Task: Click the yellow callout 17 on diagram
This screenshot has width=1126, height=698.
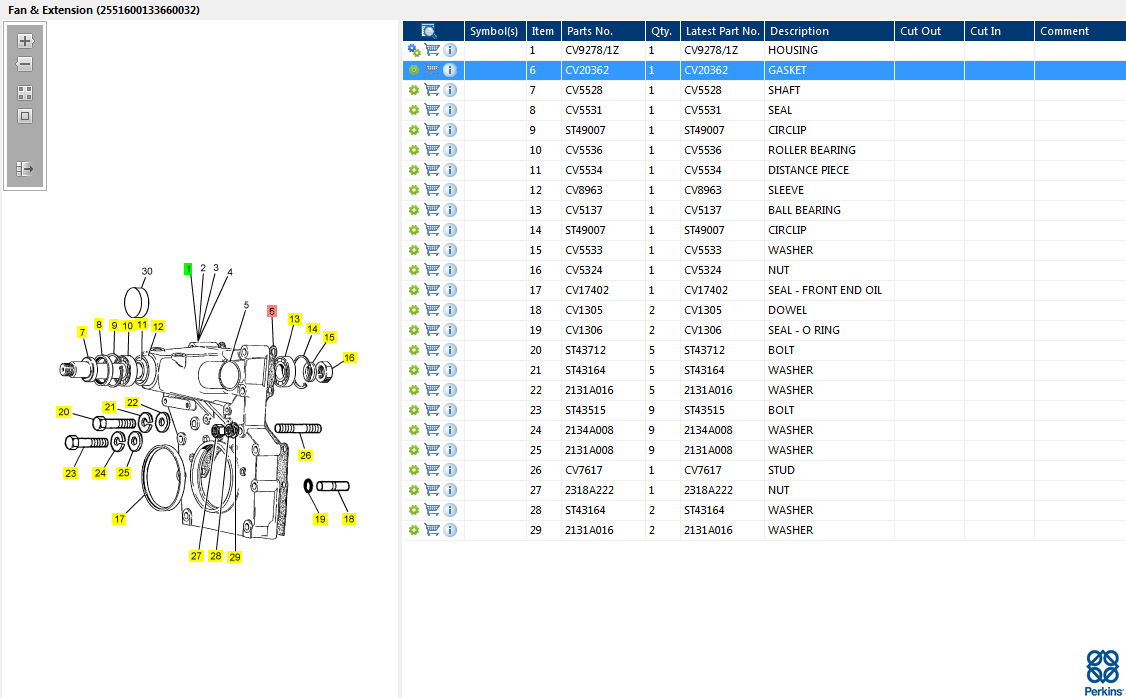Action: (x=119, y=519)
